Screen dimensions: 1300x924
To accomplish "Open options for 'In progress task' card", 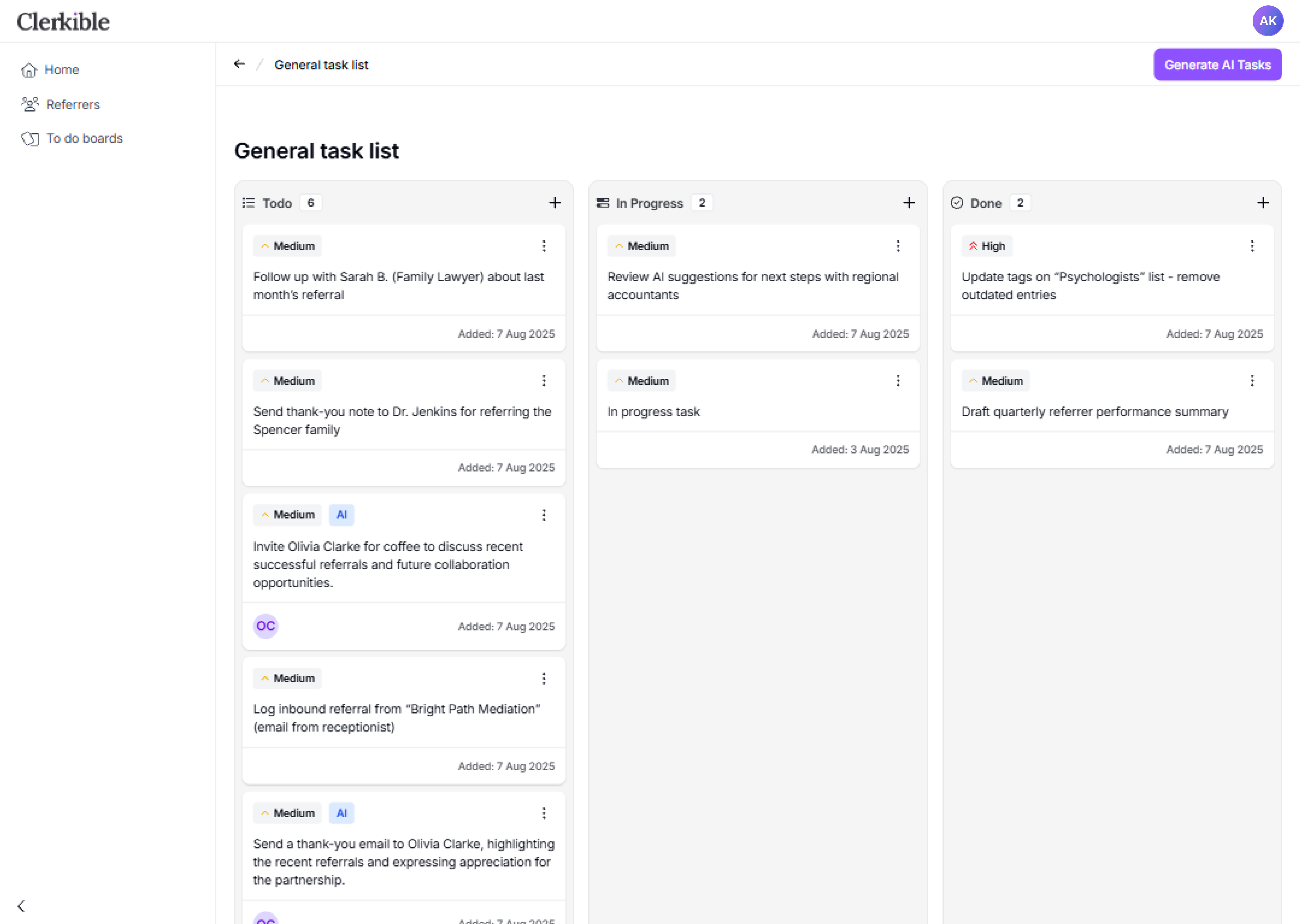I will 898,380.
